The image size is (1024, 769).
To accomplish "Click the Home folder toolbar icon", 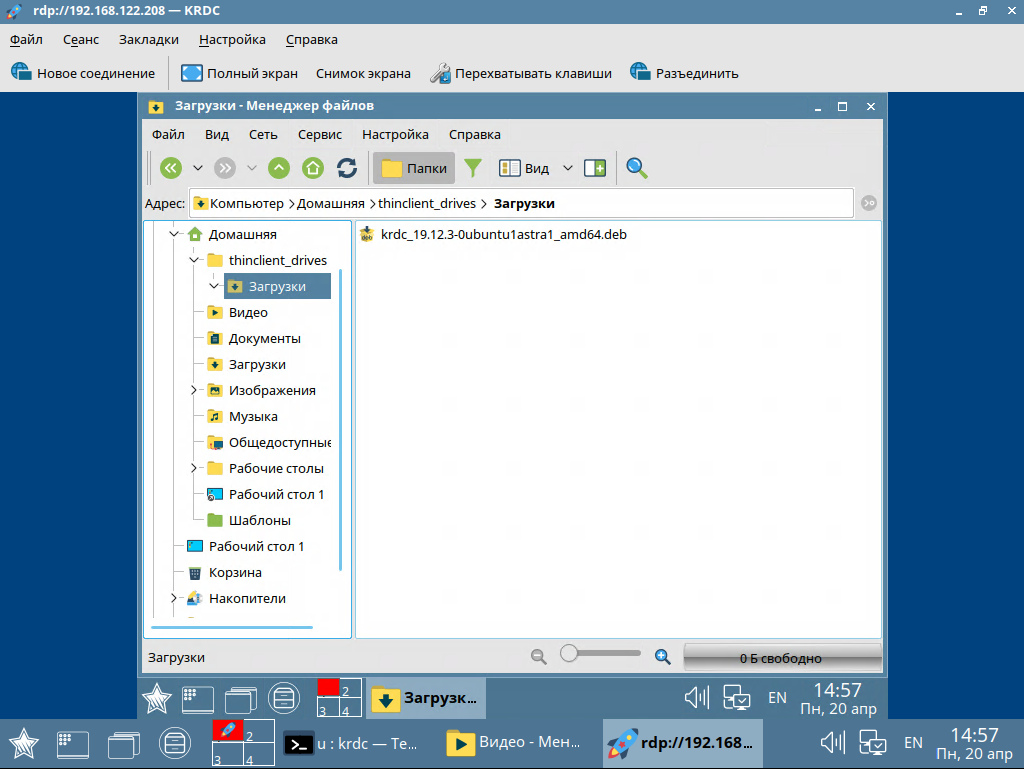I will (x=313, y=168).
